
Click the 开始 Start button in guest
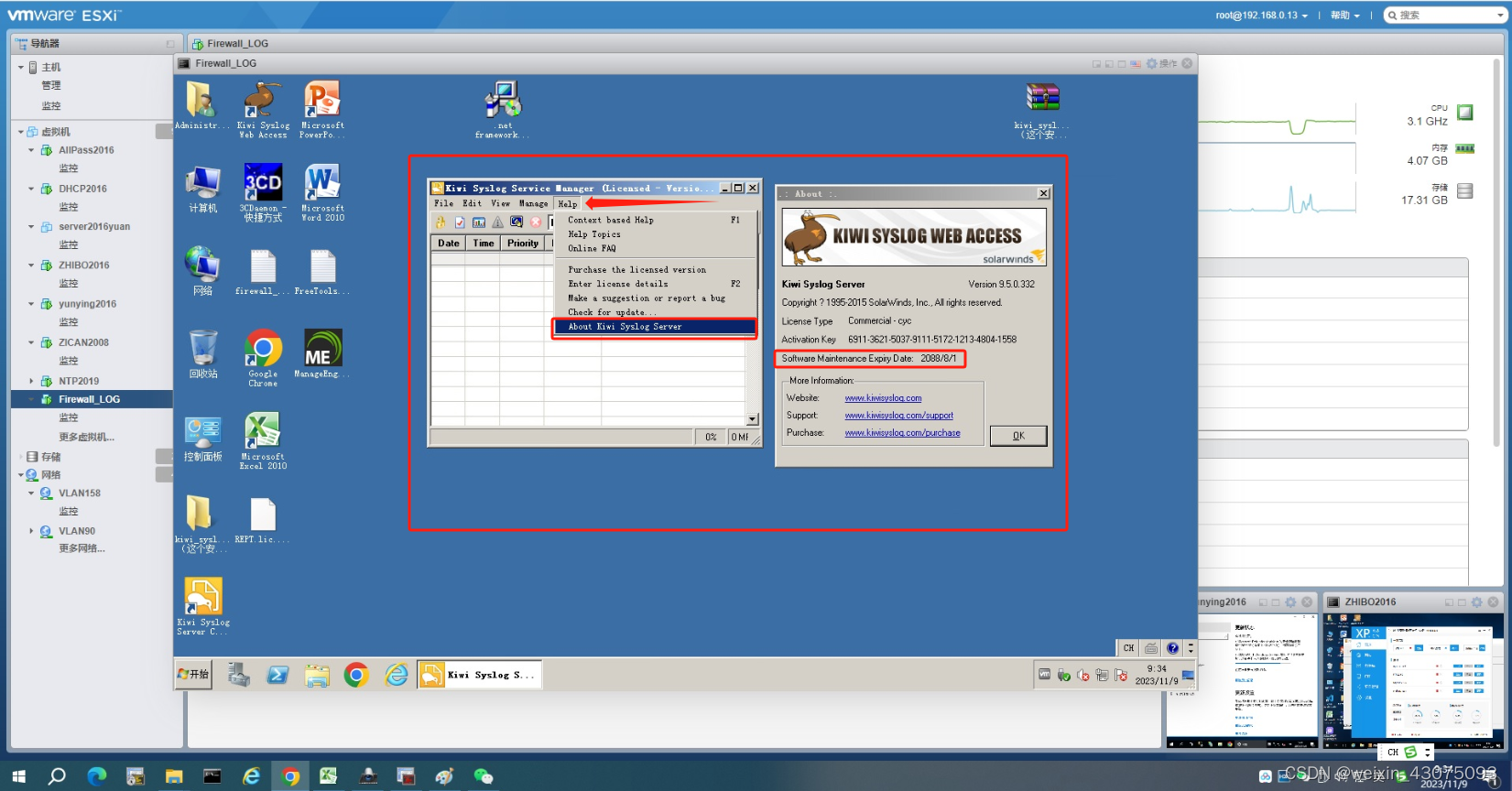(194, 675)
